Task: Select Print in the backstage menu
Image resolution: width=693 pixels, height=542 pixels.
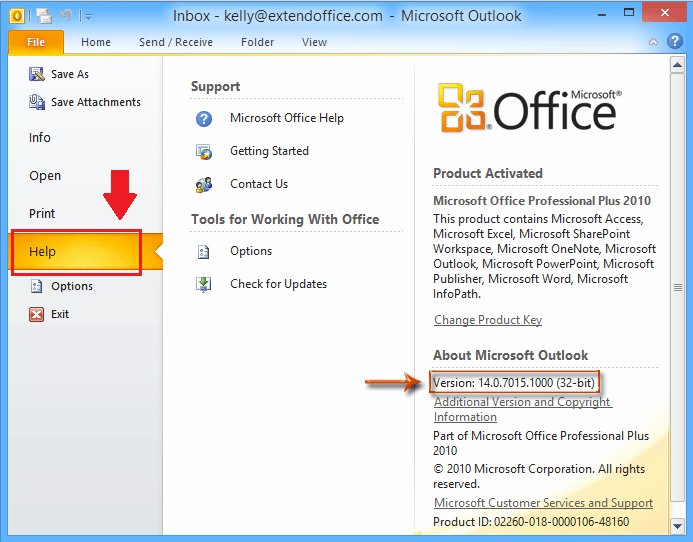Action: click(42, 214)
